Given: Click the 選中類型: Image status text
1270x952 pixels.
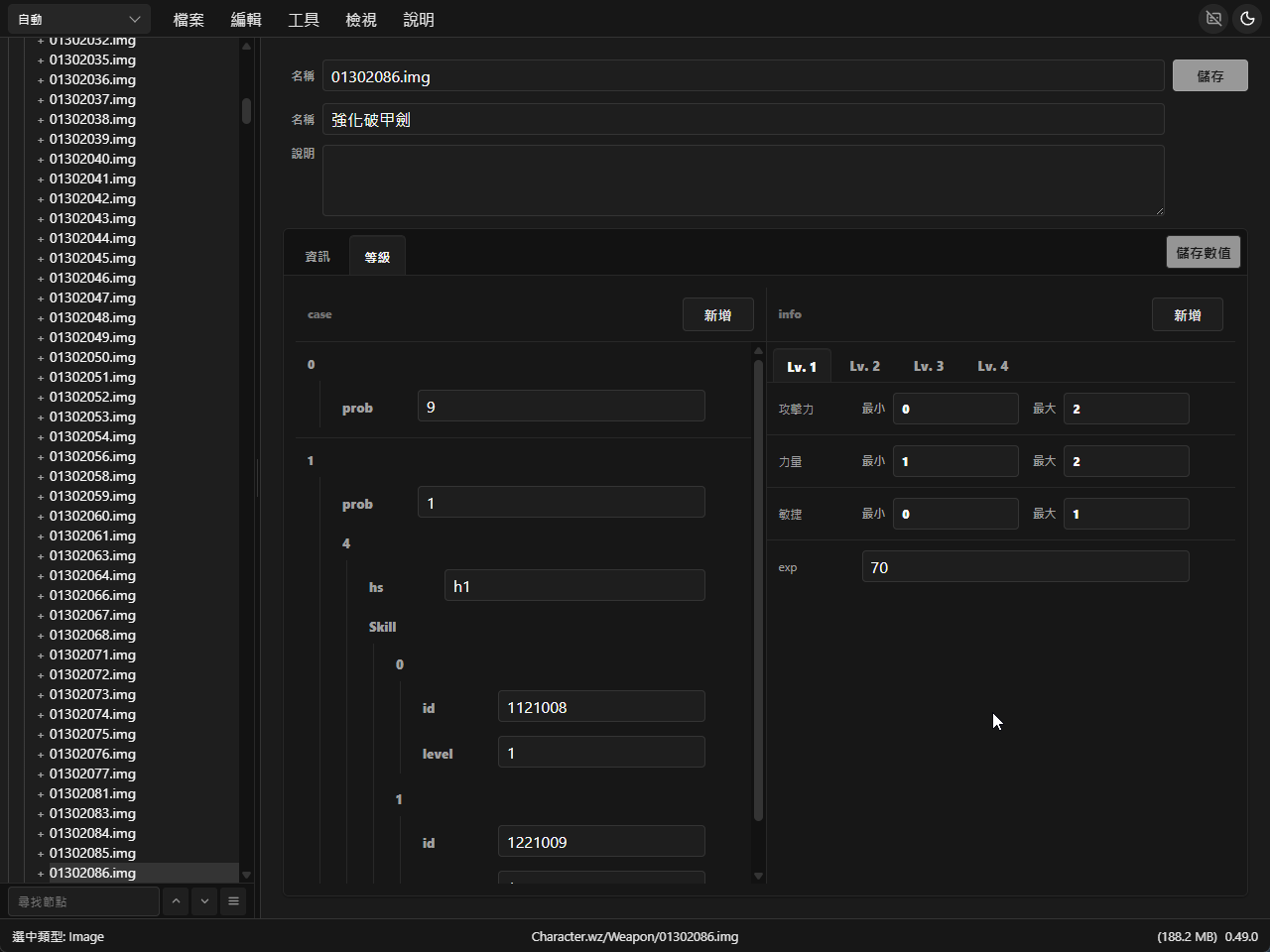Looking at the screenshot, I should click(58, 936).
